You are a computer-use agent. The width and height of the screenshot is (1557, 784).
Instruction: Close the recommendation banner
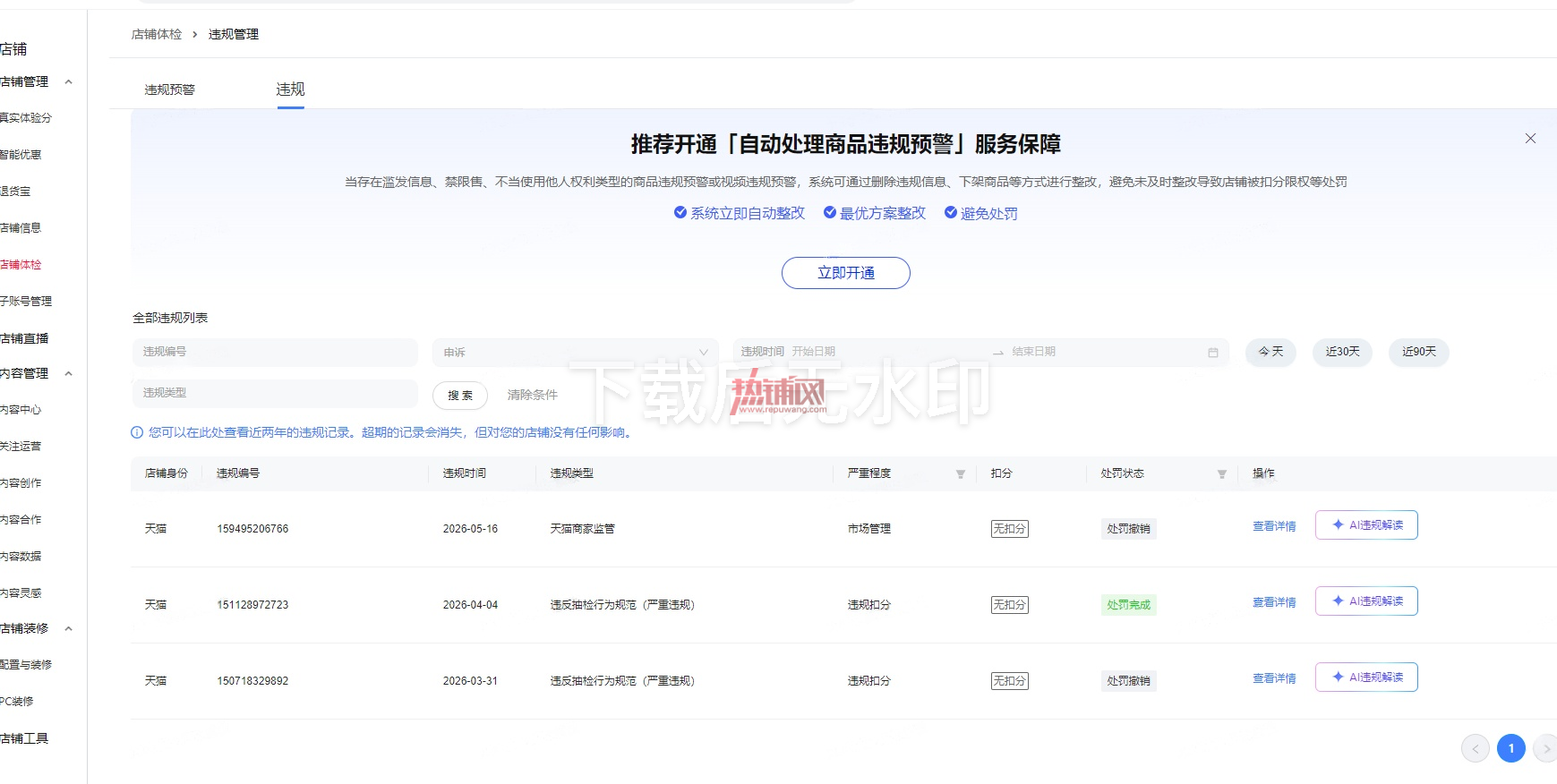1530,139
